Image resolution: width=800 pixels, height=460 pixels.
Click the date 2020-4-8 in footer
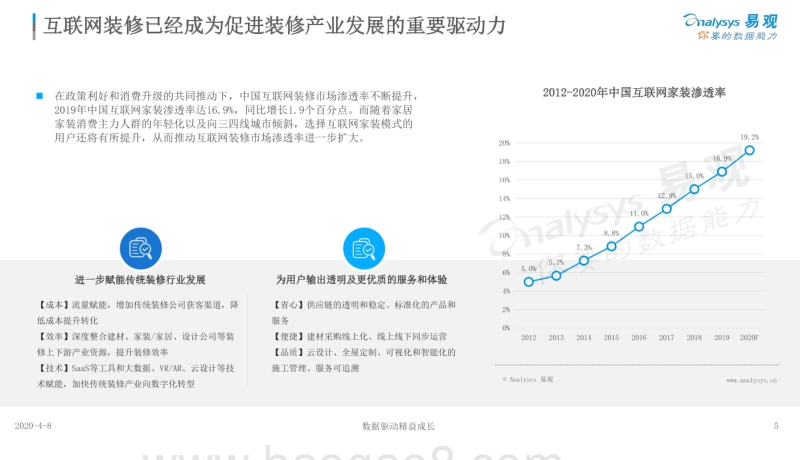pyautogui.click(x=33, y=426)
